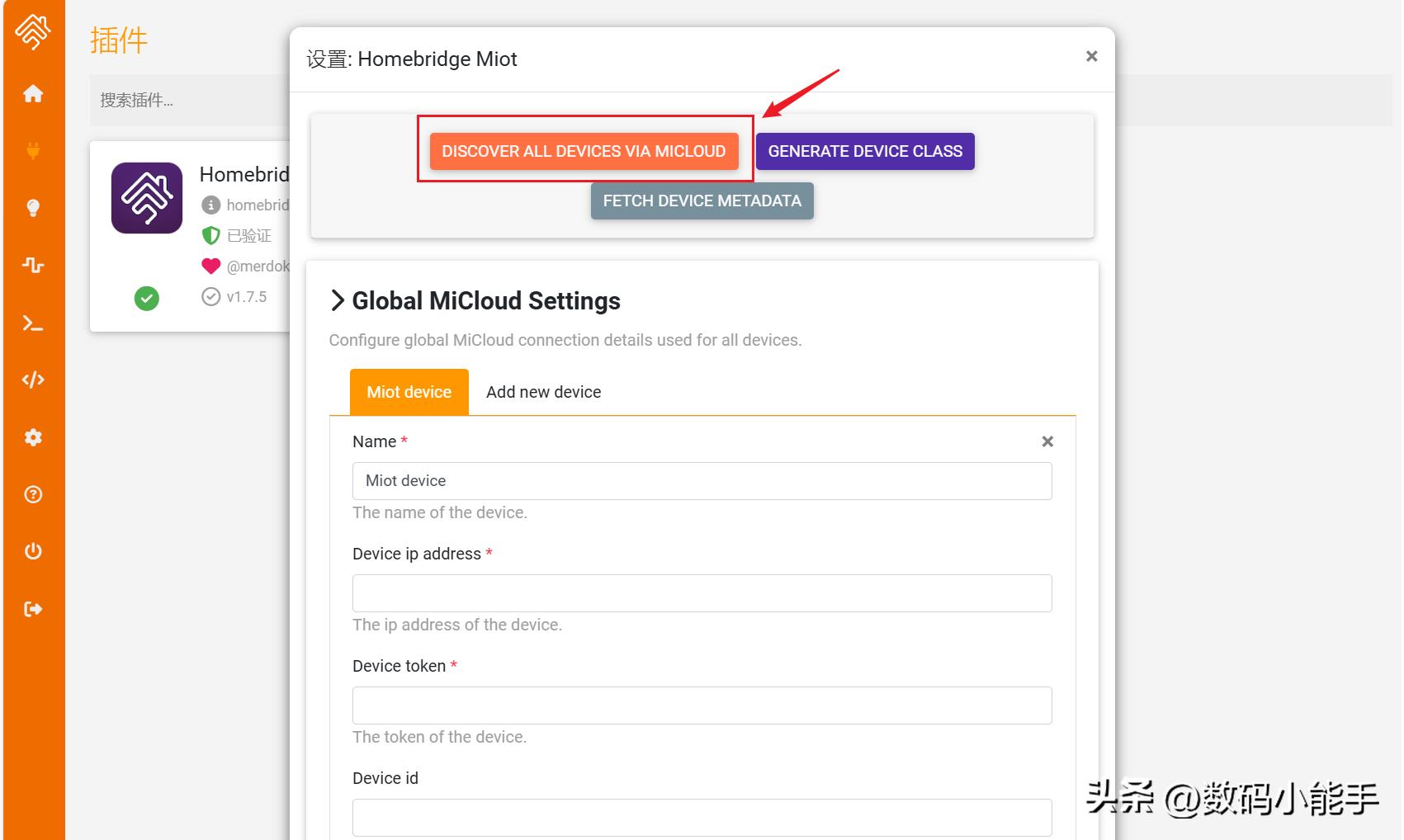Select the Add new device tab
1404x840 pixels.
click(543, 392)
